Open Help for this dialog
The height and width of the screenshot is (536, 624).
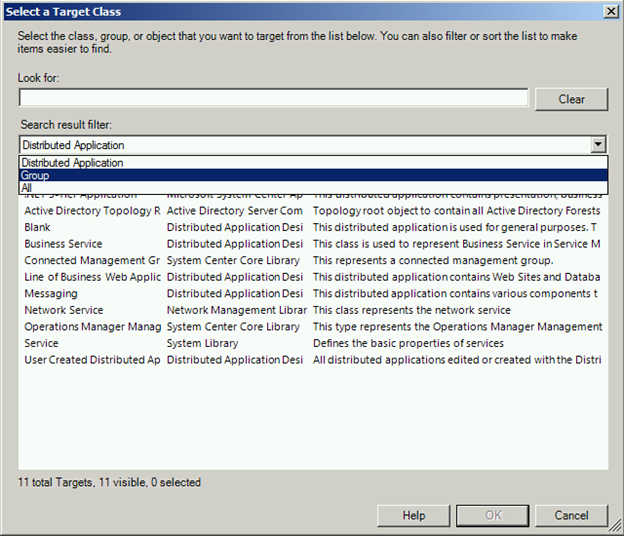pos(413,516)
